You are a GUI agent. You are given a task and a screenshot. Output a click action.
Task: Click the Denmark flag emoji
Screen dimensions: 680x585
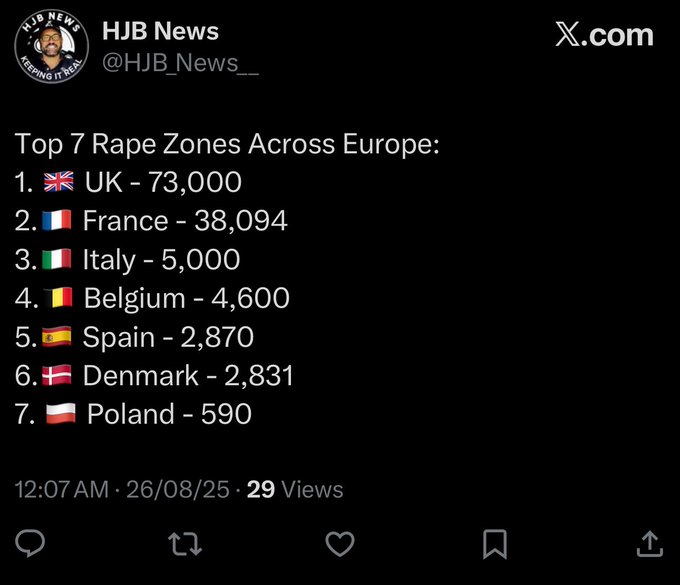coord(58,376)
